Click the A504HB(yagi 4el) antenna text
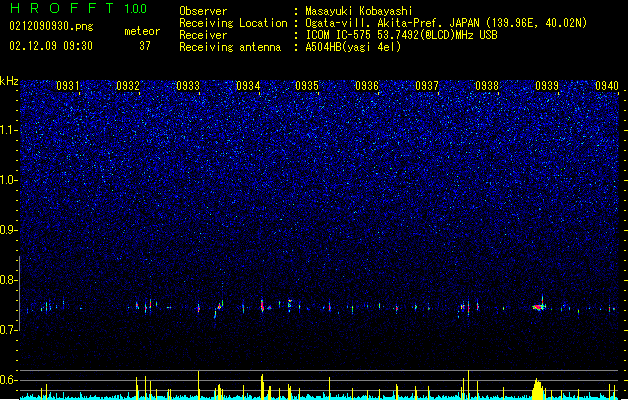 pos(353,47)
